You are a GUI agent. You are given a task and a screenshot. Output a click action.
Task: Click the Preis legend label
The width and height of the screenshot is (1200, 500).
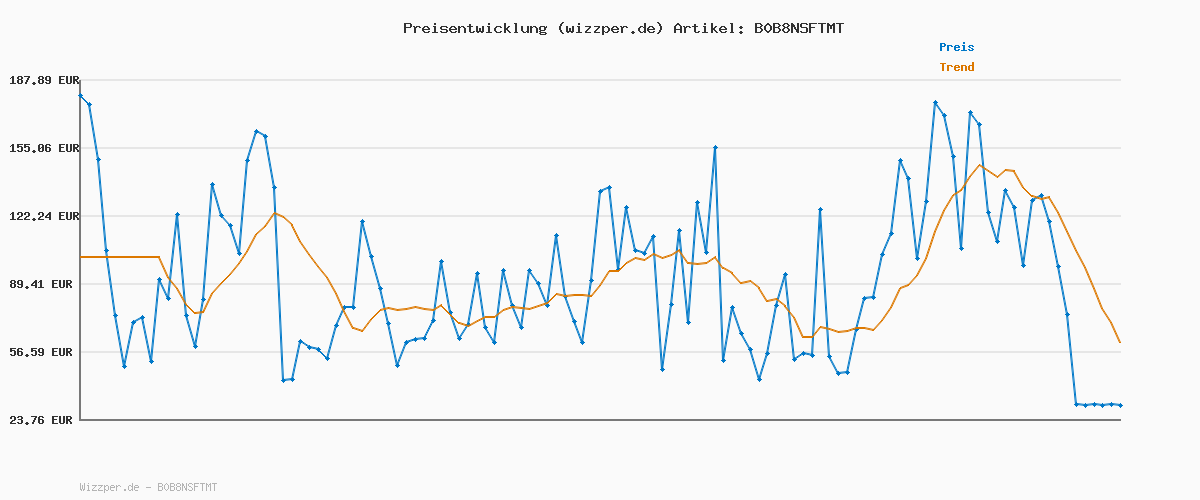(x=956, y=47)
